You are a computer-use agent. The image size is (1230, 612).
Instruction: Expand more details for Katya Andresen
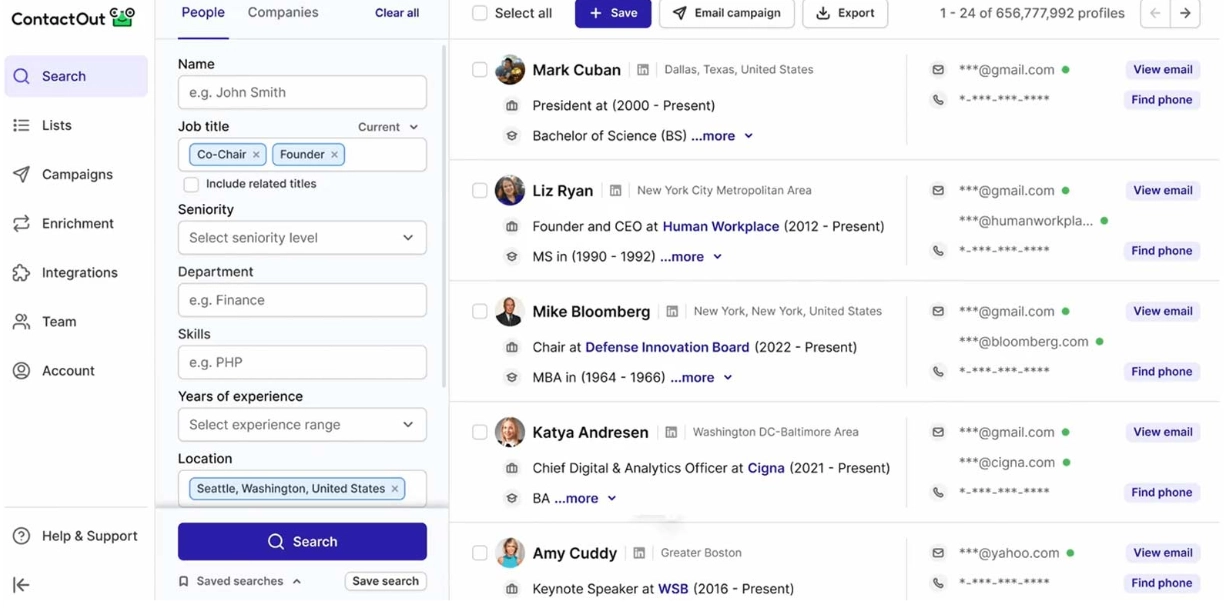[585, 500]
